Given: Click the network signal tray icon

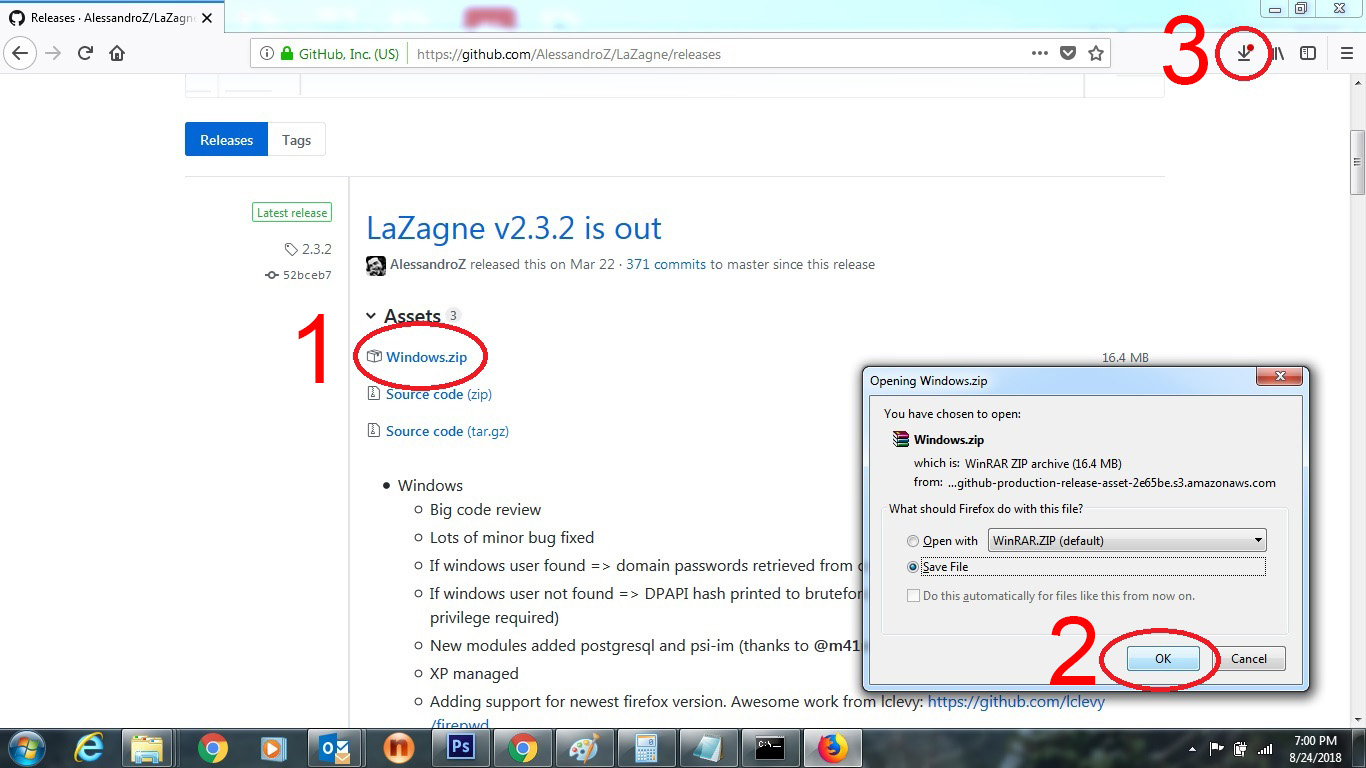Looking at the screenshot, I should (x=1265, y=748).
